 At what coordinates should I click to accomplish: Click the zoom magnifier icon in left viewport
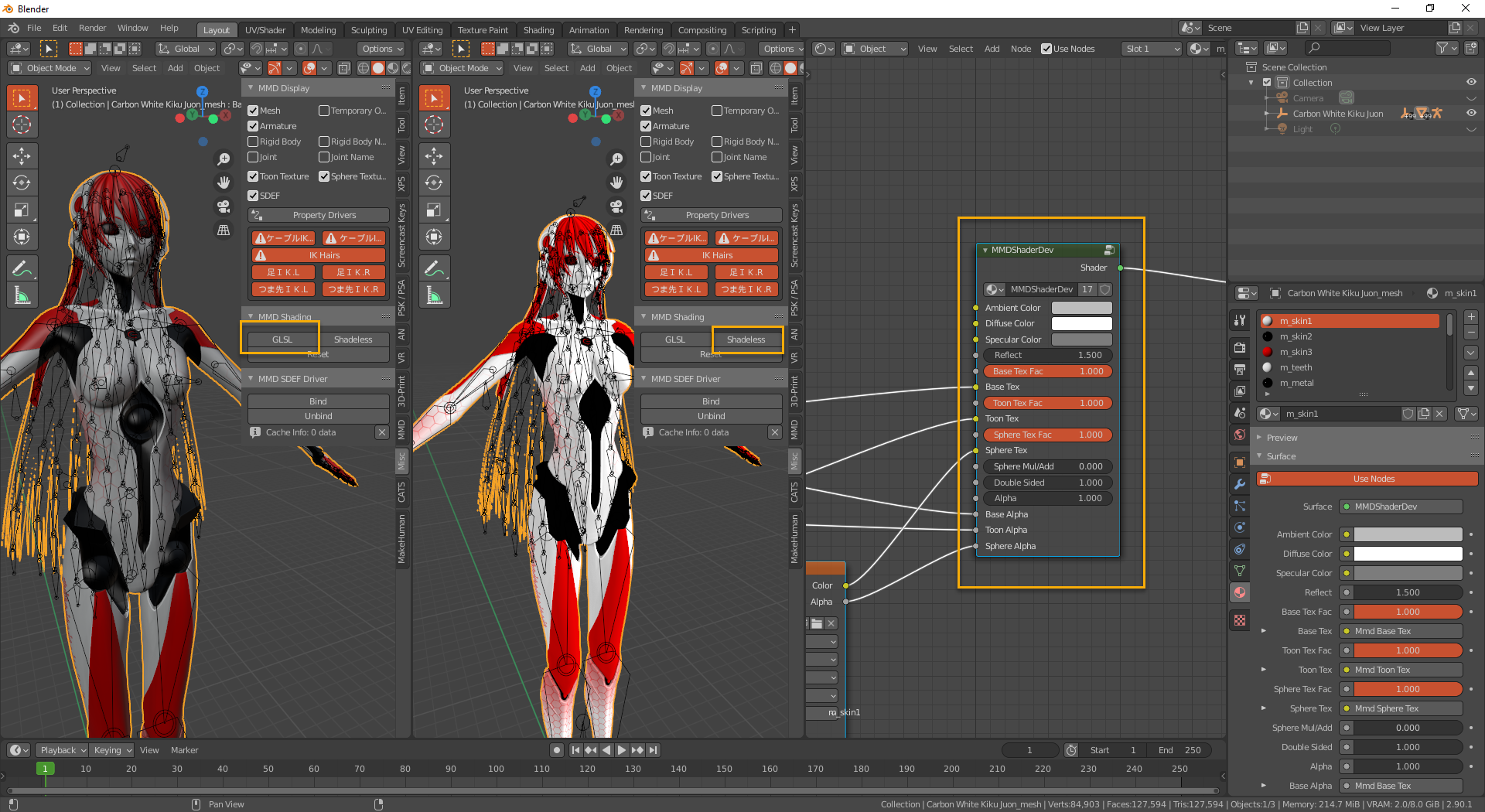[224, 159]
